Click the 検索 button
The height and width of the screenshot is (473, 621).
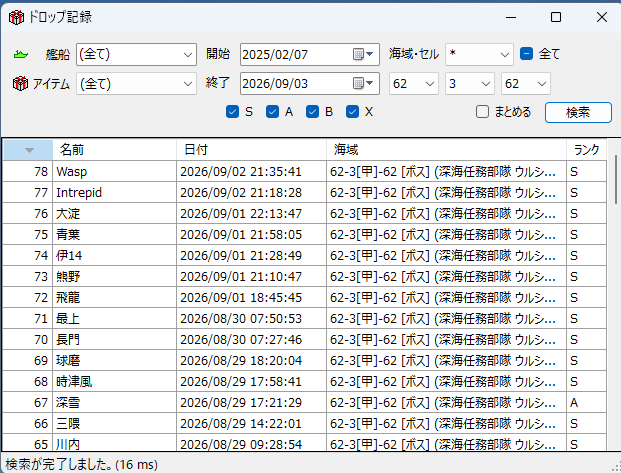578,113
